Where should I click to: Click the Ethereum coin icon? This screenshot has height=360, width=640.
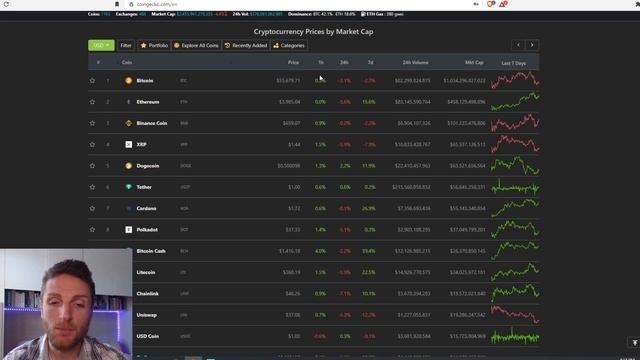click(129, 102)
